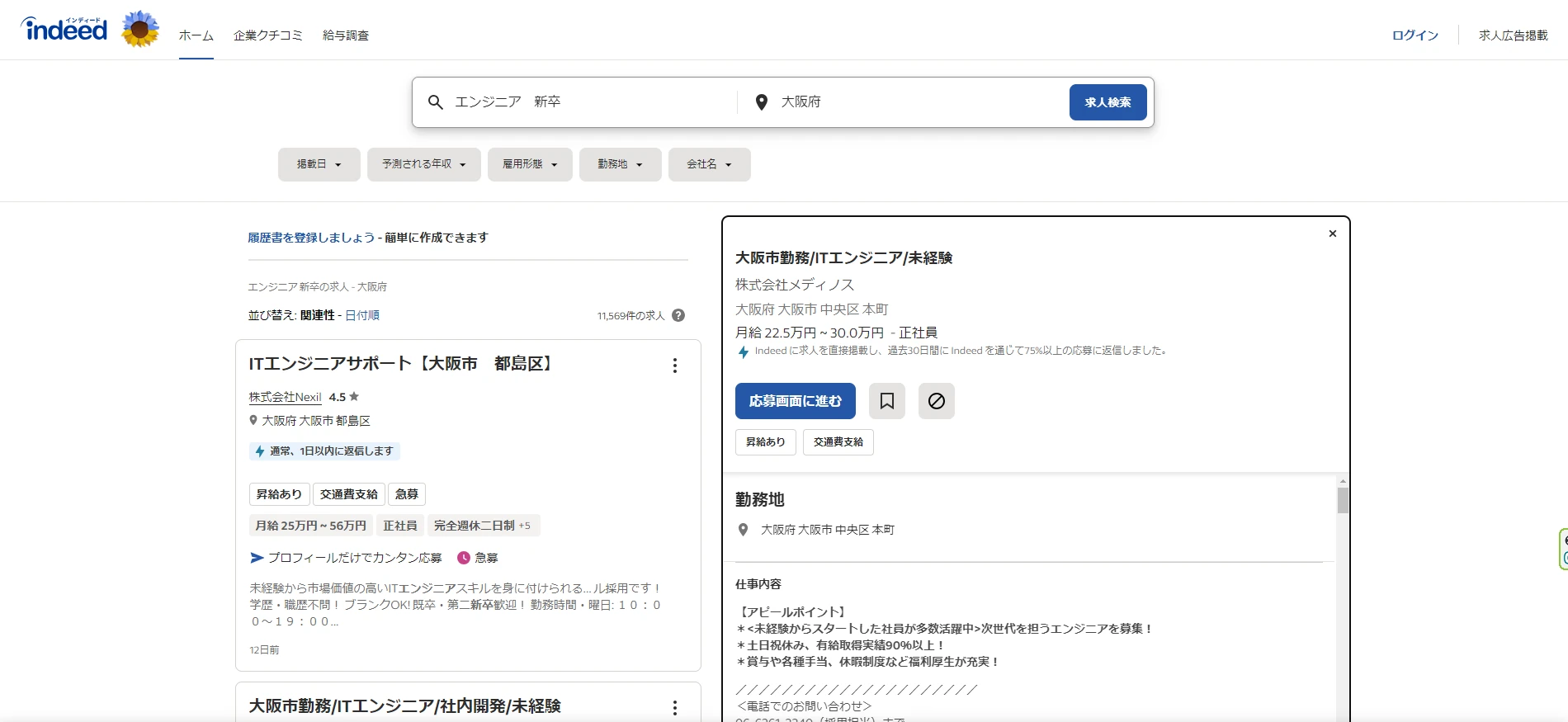Image resolution: width=1568 pixels, height=722 pixels.
Task: Open the 大阪市勤務/ITエンジニア/社内開発/未経験 job title
Action: [x=405, y=706]
